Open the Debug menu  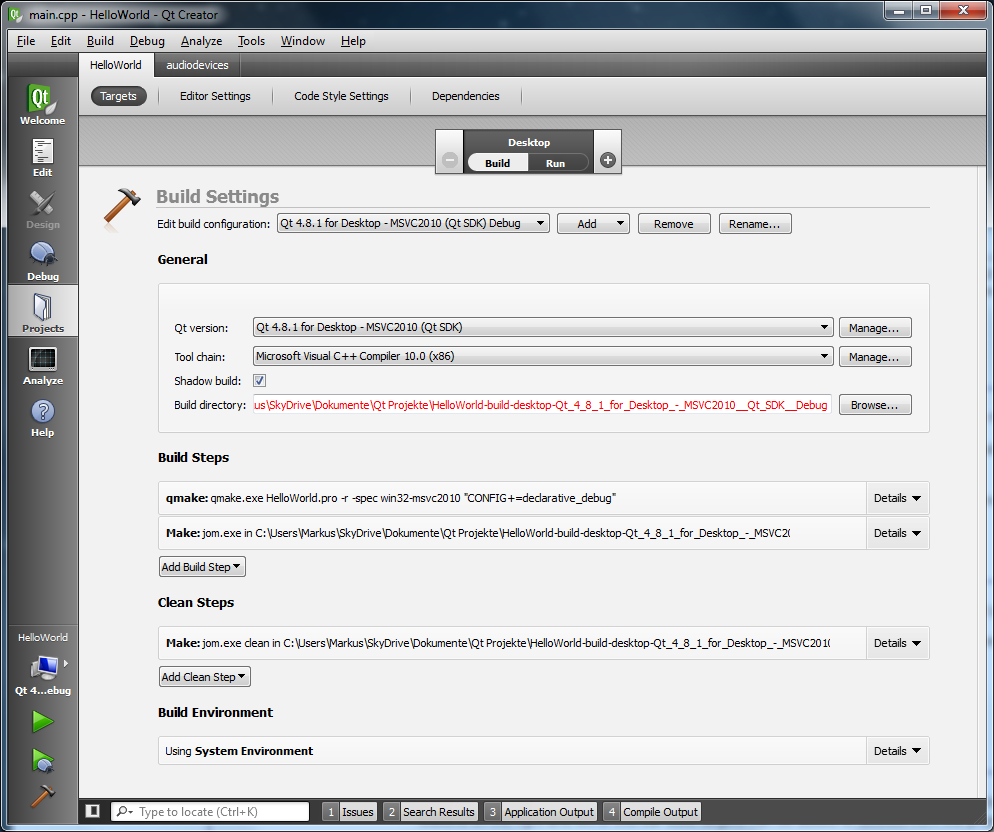click(147, 41)
